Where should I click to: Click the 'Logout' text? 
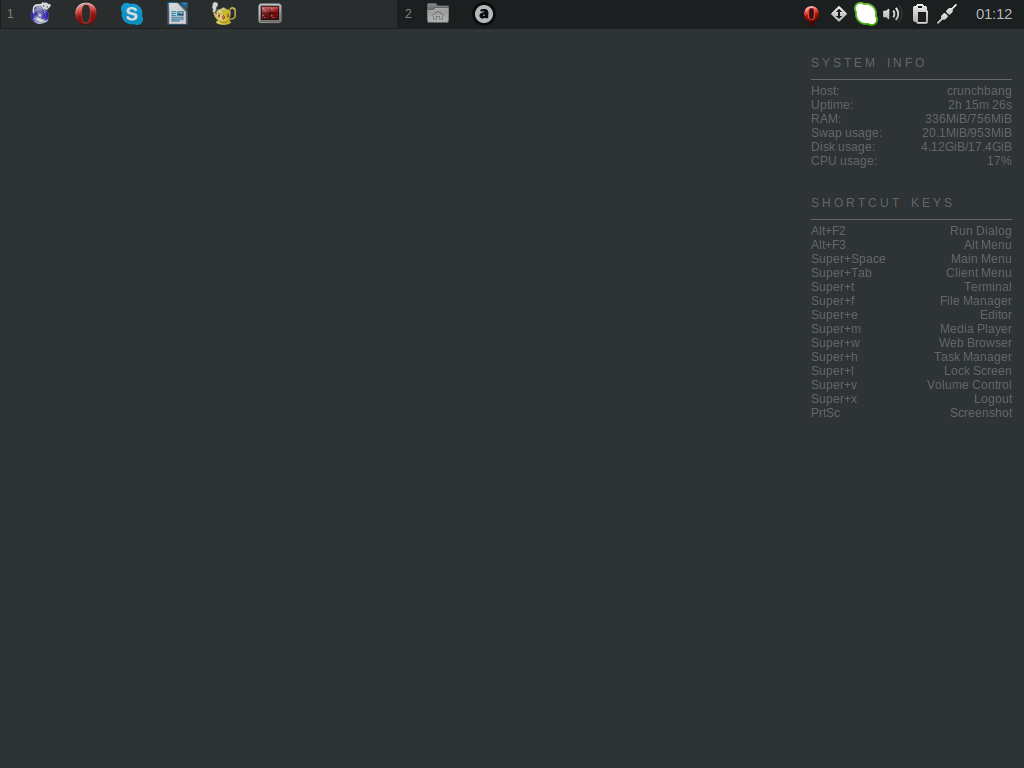click(x=993, y=399)
